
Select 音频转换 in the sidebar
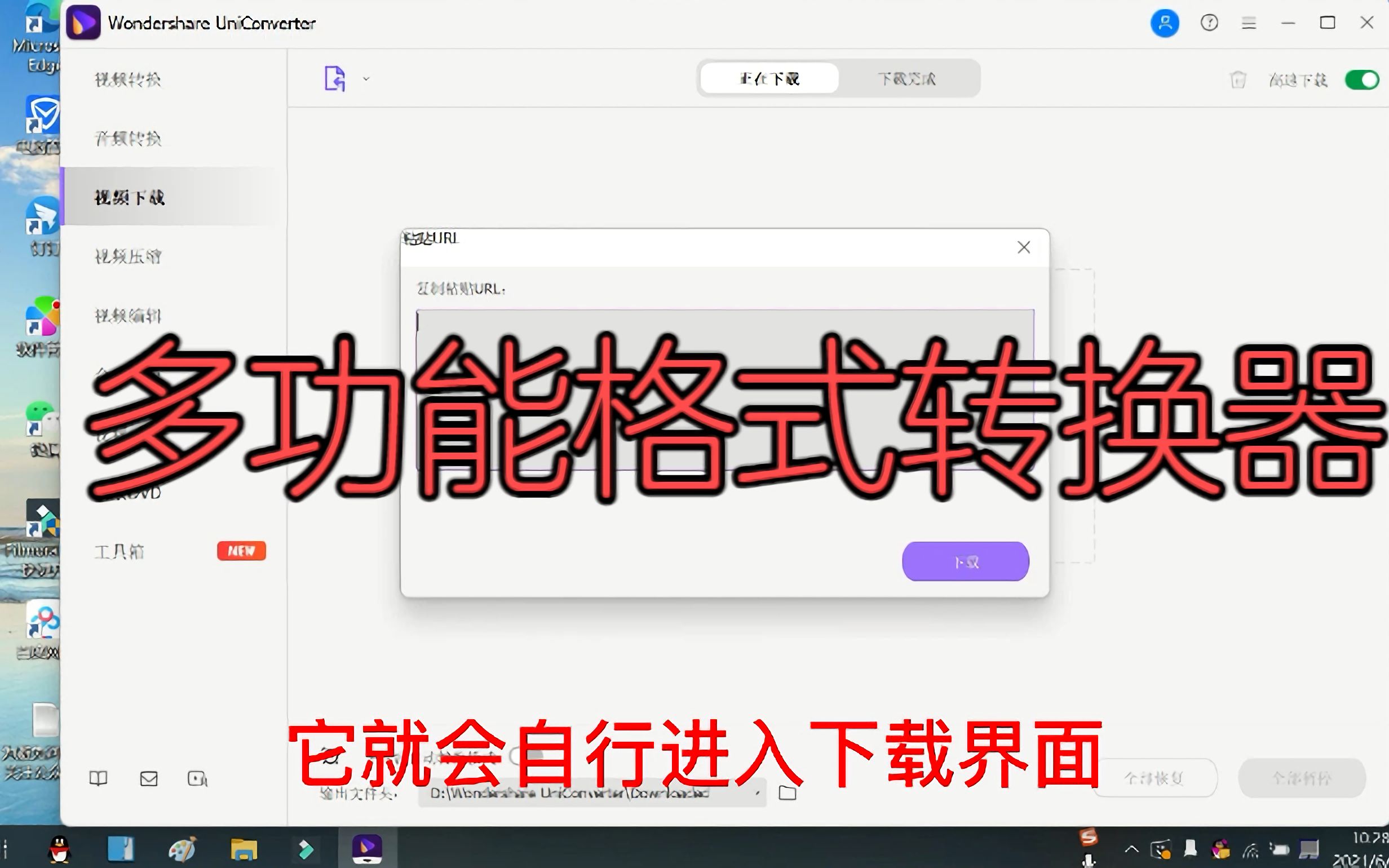pos(127,138)
